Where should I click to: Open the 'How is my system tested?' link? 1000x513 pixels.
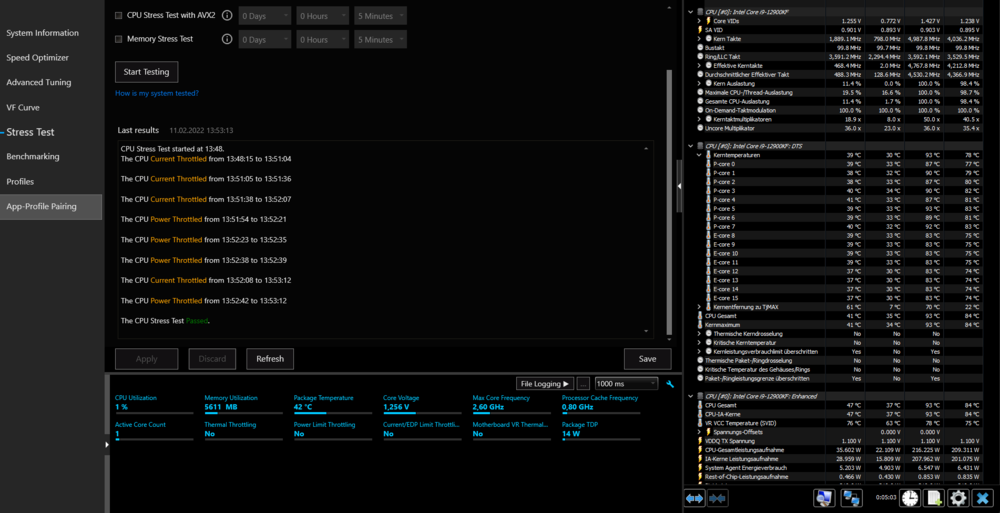(x=156, y=93)
